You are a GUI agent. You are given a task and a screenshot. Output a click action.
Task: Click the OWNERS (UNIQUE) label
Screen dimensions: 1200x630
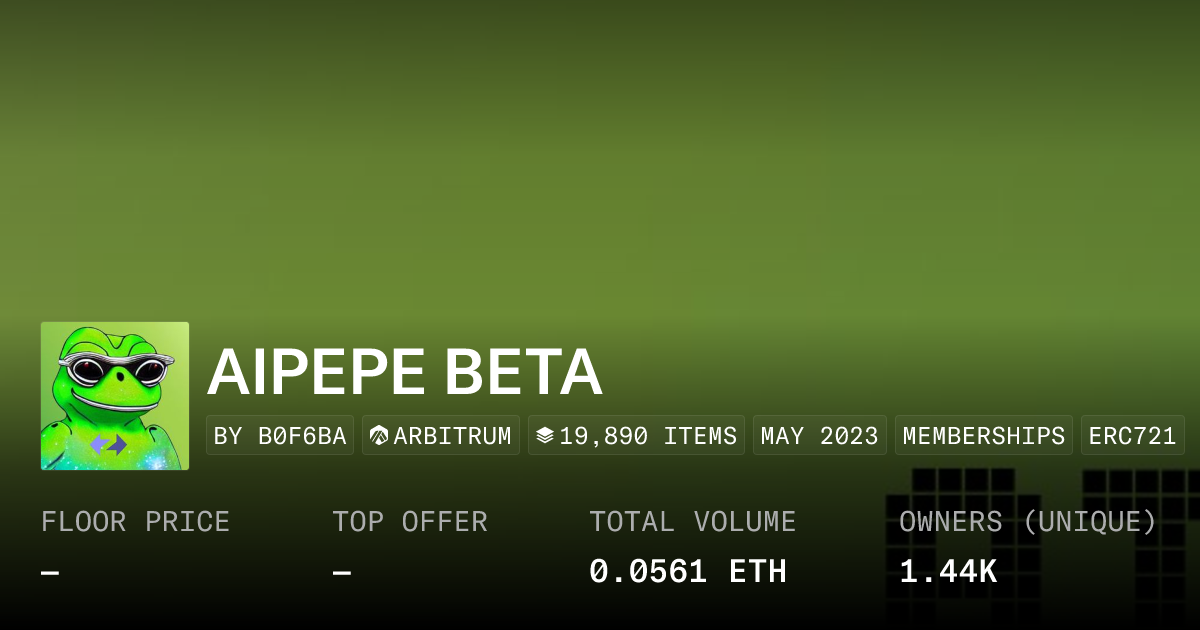pos(1028,522)
